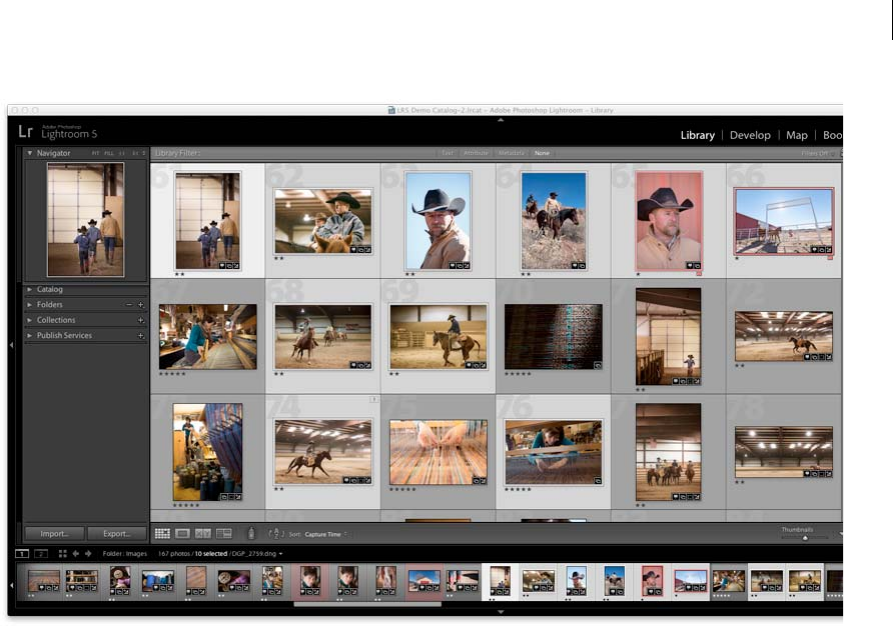Click the Lr logo identity plate
The height and width of the screenshot is (626, 893).
coord(26,132)
